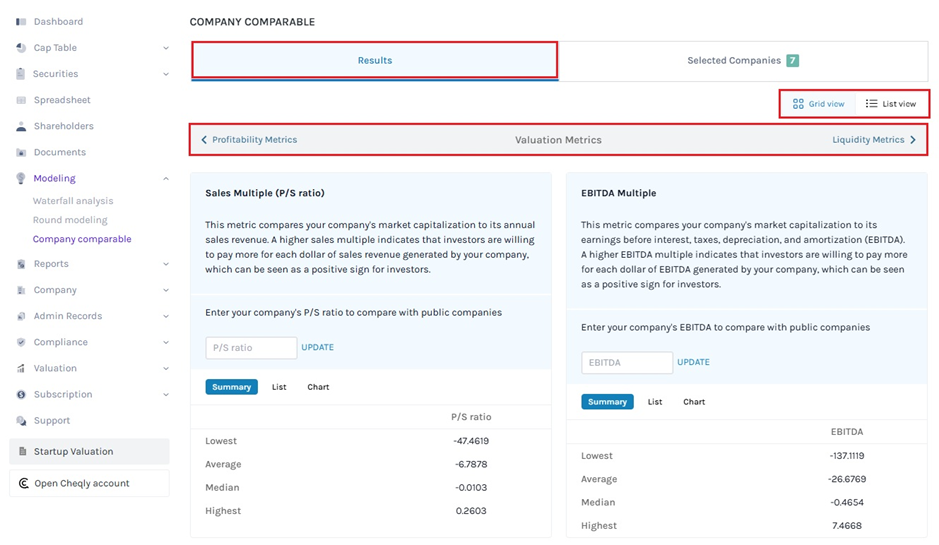
Task: Expand the Cap Table menu chevron
Action: click(166, 48)
